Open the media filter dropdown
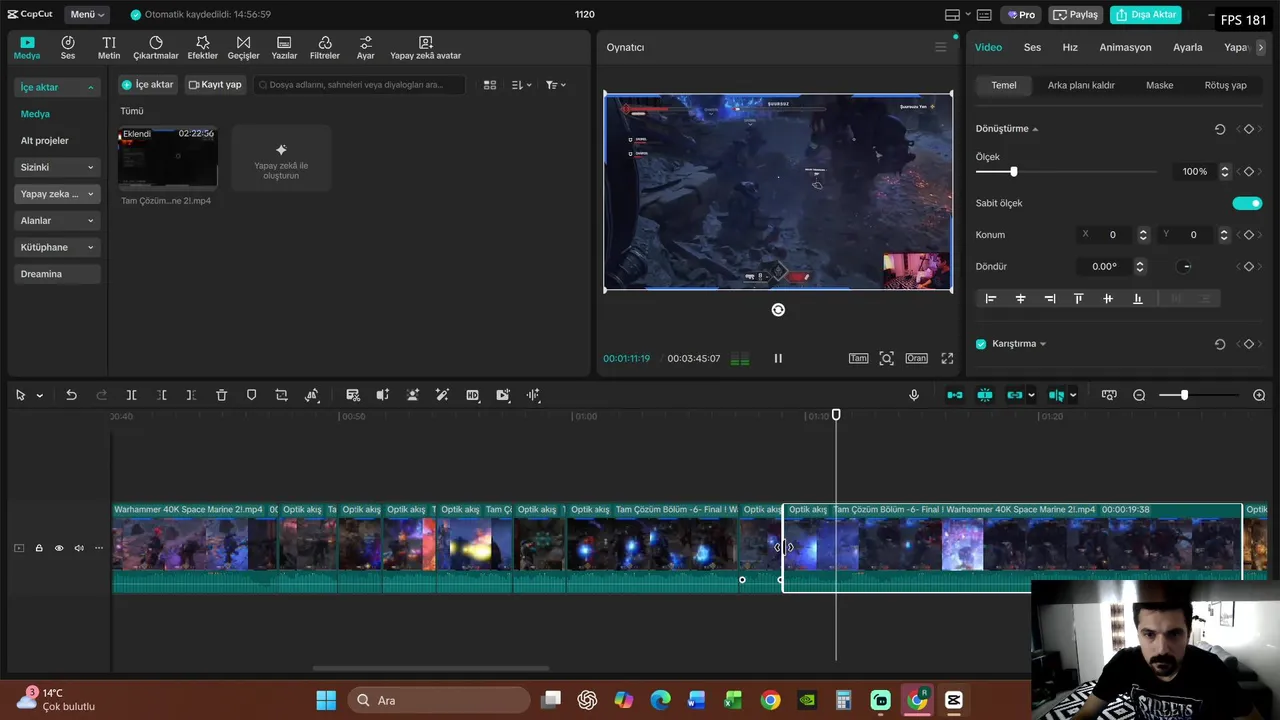The image size is (1280, 720). [556, 85]
